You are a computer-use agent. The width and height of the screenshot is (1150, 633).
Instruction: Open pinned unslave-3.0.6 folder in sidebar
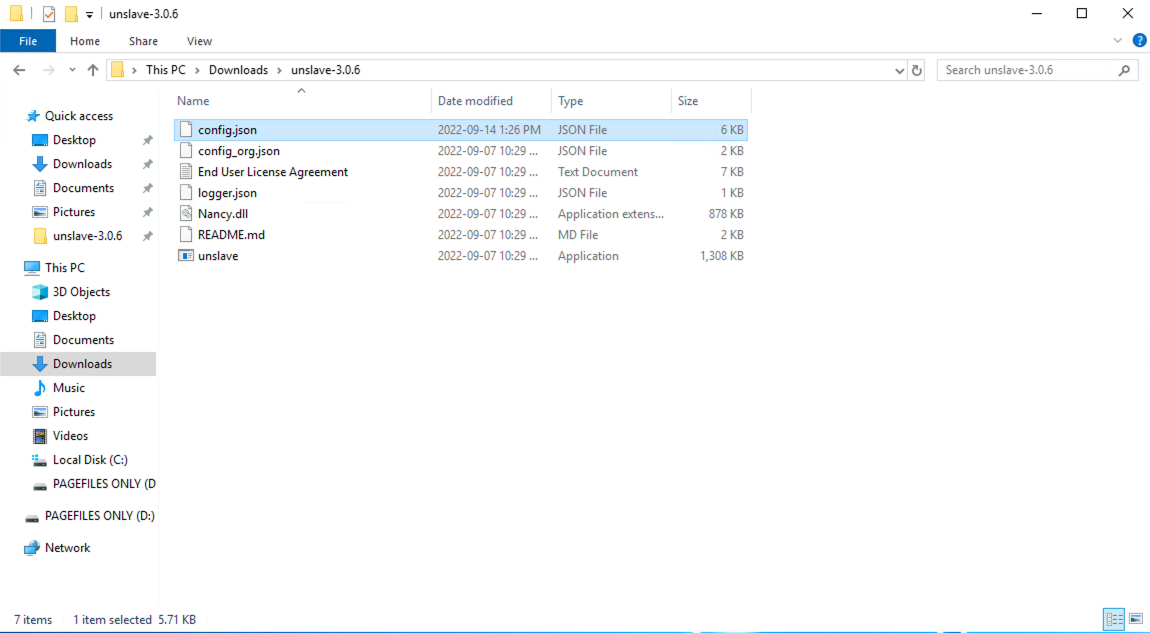pos(87,236)
